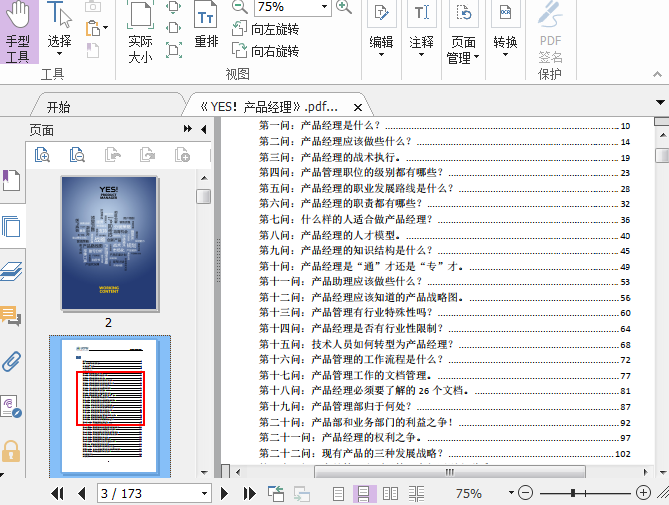
Task: Select the 《YES！产品经理》.pdf tab
Action: coord(269,107)
